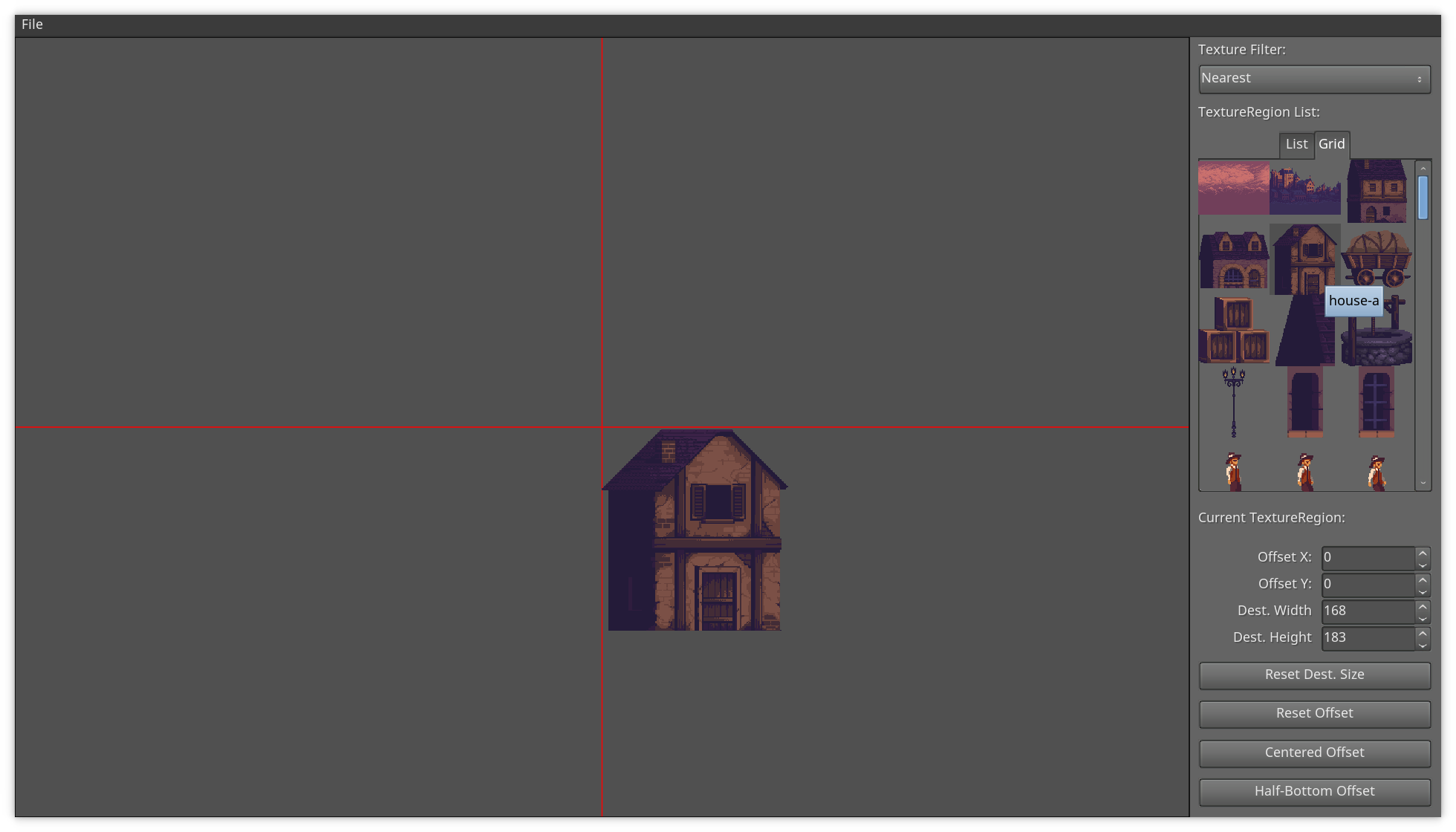
Task: Click the Half-Bottom Offset button
Action: (x=1314, y=791)
